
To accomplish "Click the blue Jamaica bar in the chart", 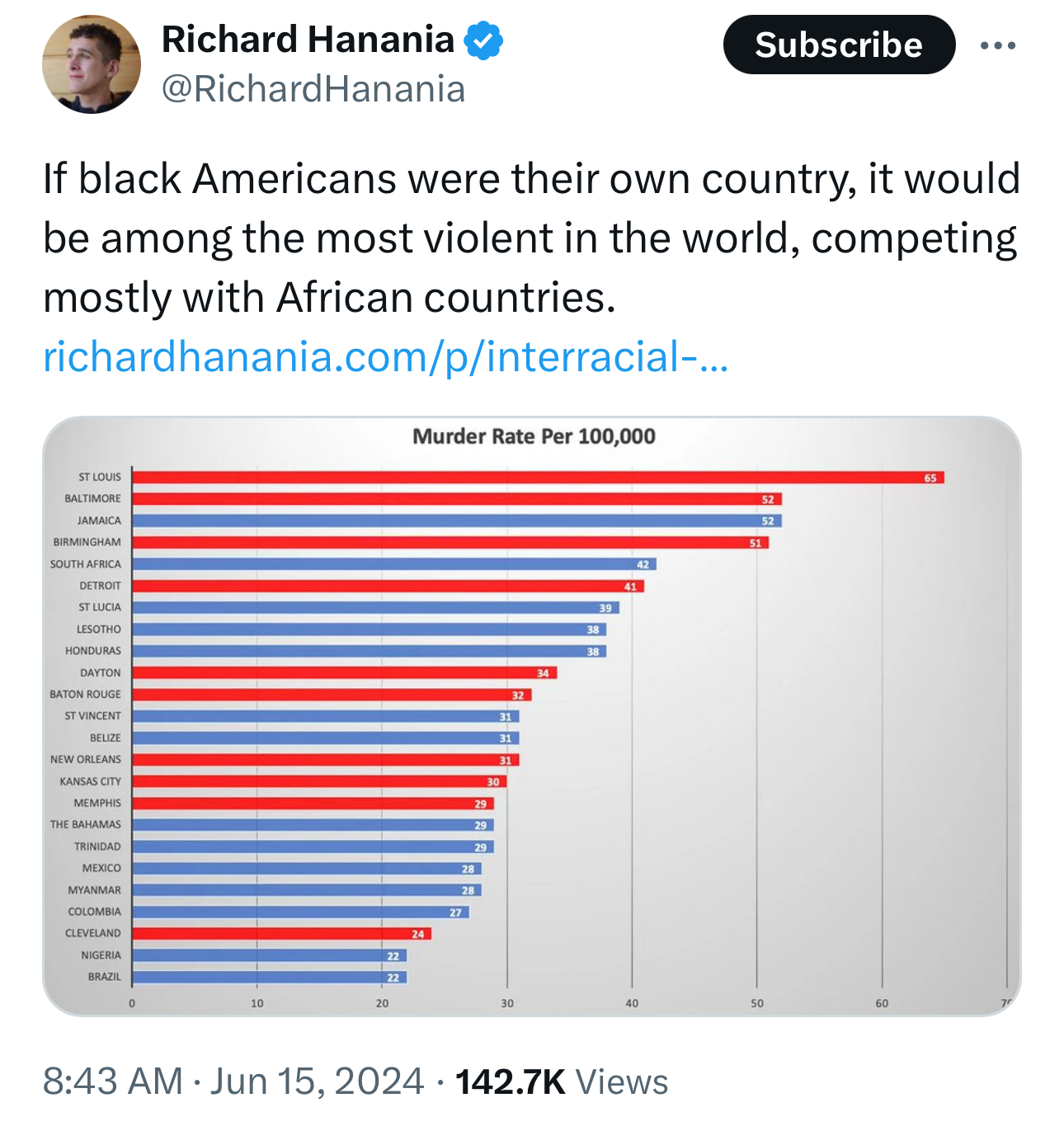I will pos(456,521).
